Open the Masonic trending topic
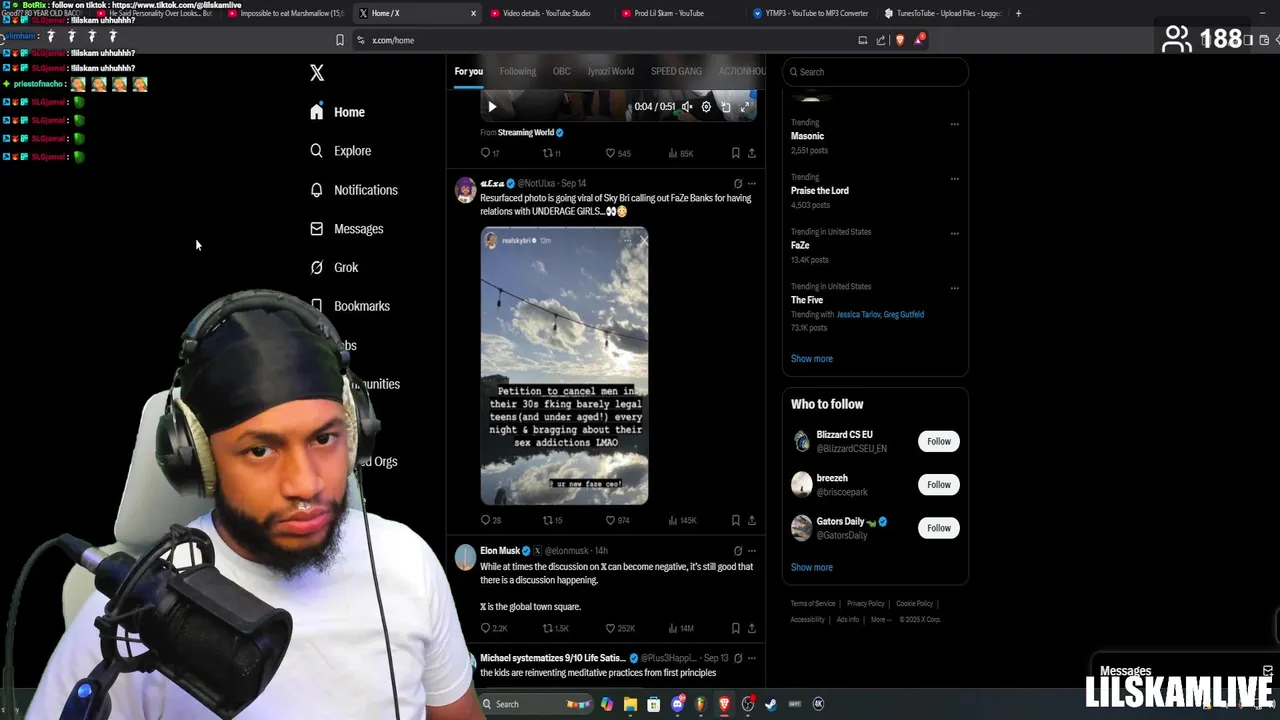 coord(808,136)
